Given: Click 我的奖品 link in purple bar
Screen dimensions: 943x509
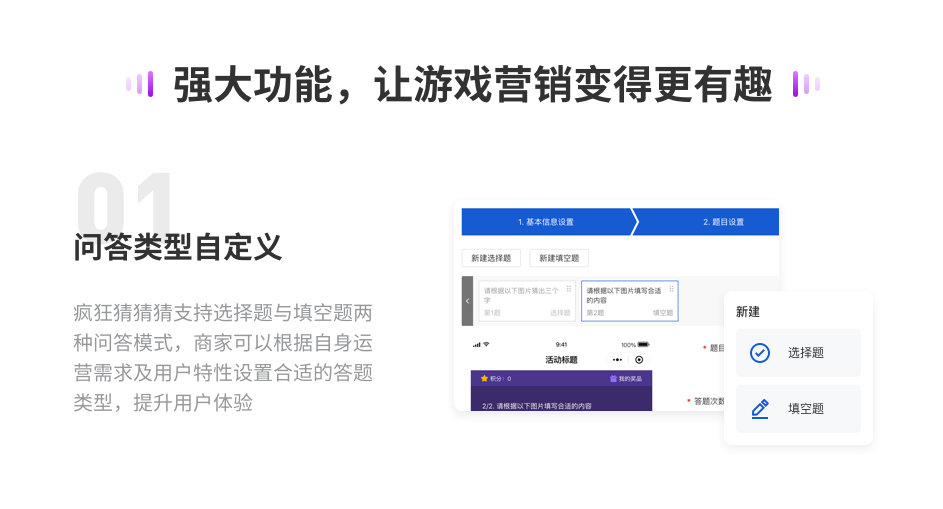Looking at the screenshot, I should click(629, 379).
